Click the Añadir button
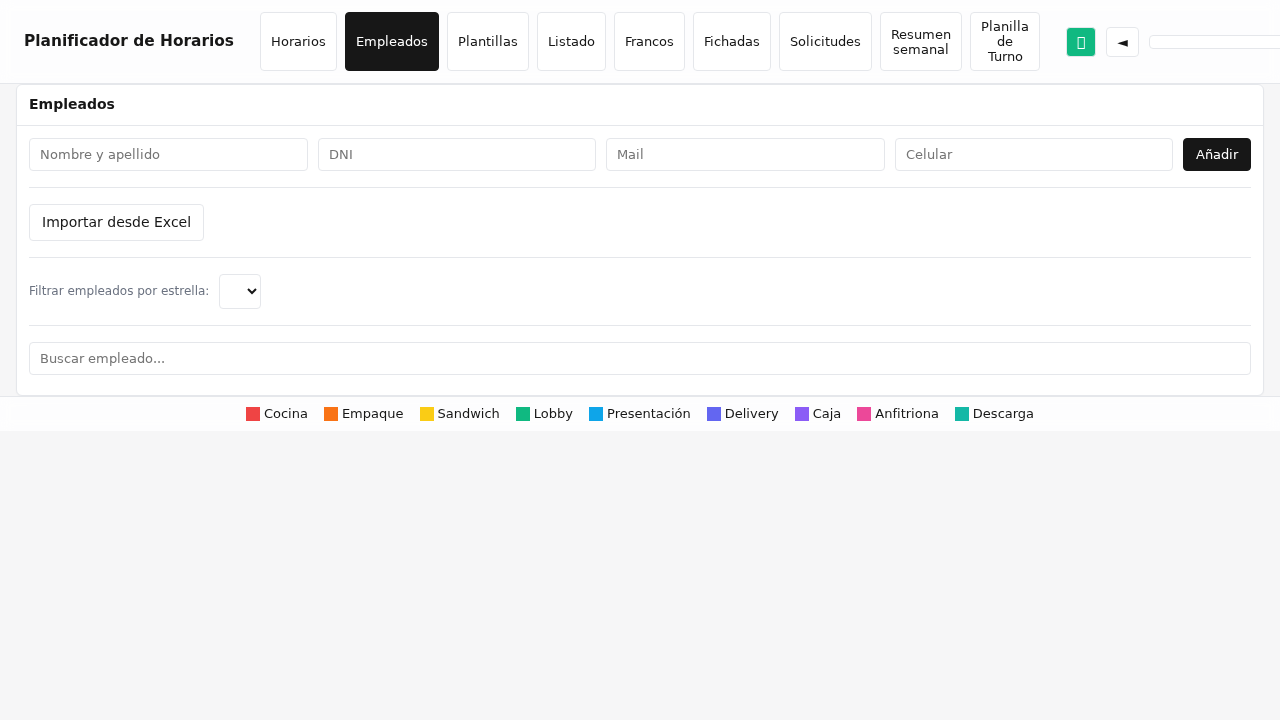This screenshot has width=1280, height=720. (x=1217, y=155)
